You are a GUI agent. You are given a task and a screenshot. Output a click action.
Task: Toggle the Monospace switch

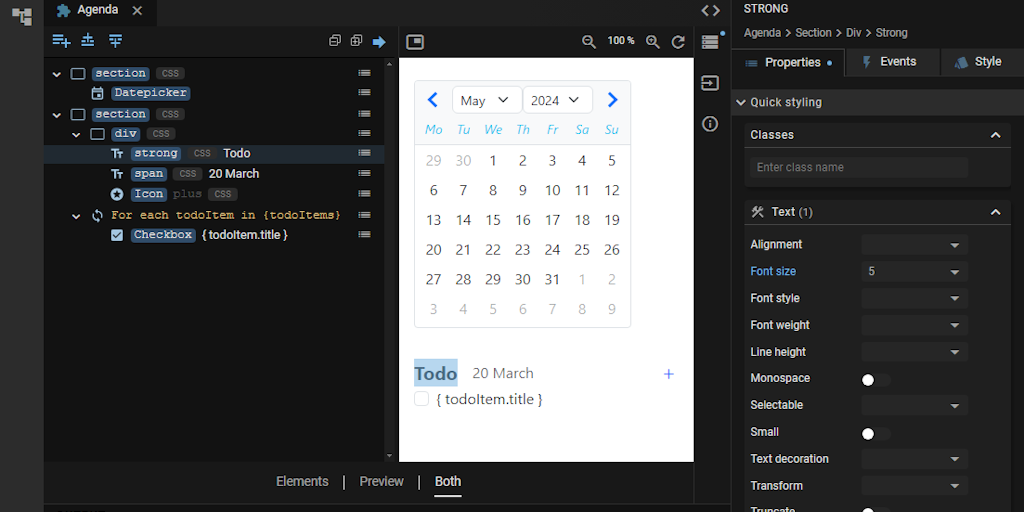pyautogui.click(x=875, y=379)
